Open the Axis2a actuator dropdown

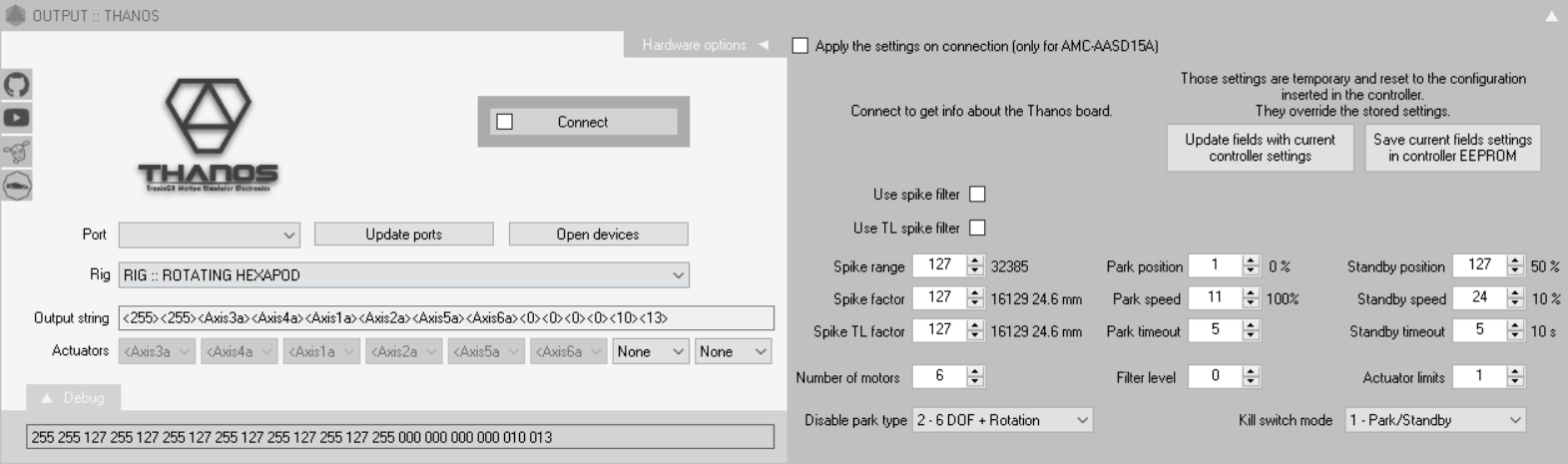[403, 351]
